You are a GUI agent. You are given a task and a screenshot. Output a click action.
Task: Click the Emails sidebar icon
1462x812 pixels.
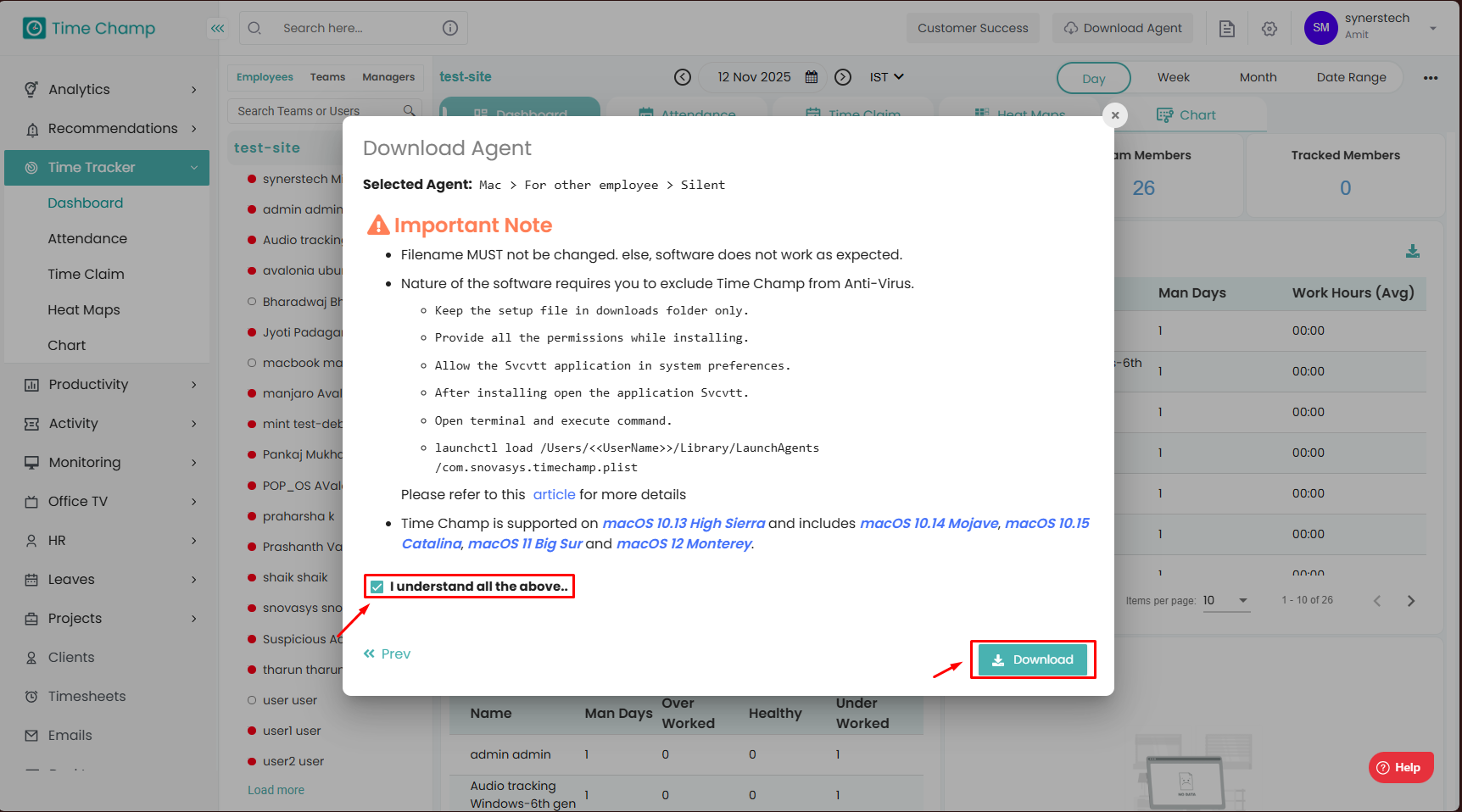coord(31,736)
